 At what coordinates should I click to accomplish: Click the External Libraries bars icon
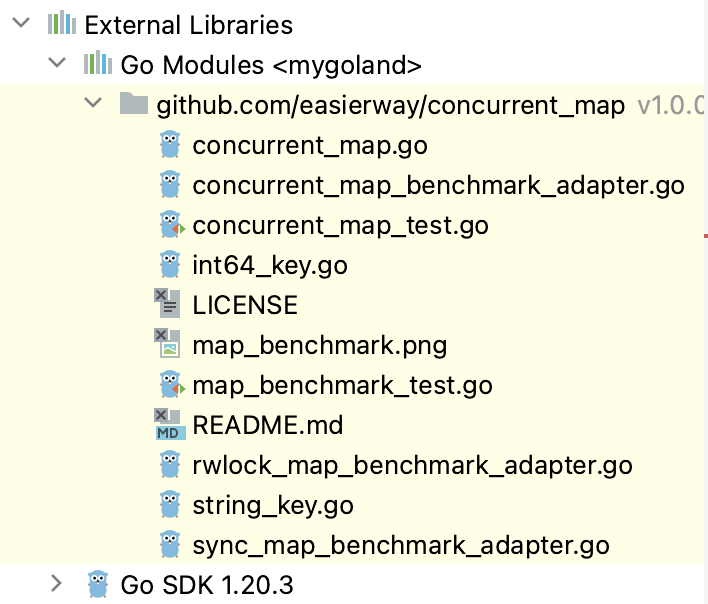62,23
